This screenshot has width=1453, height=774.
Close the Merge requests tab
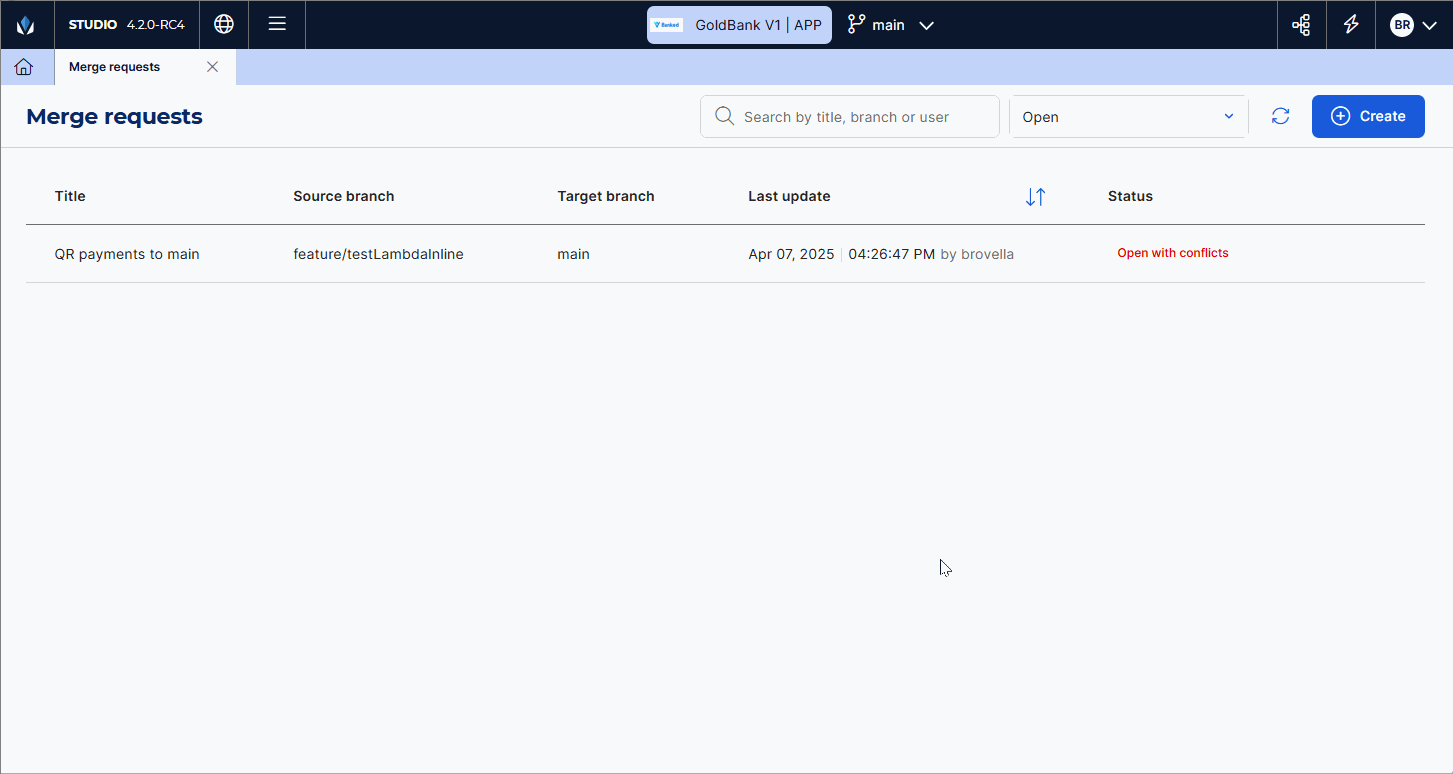(x=212, y=67)
